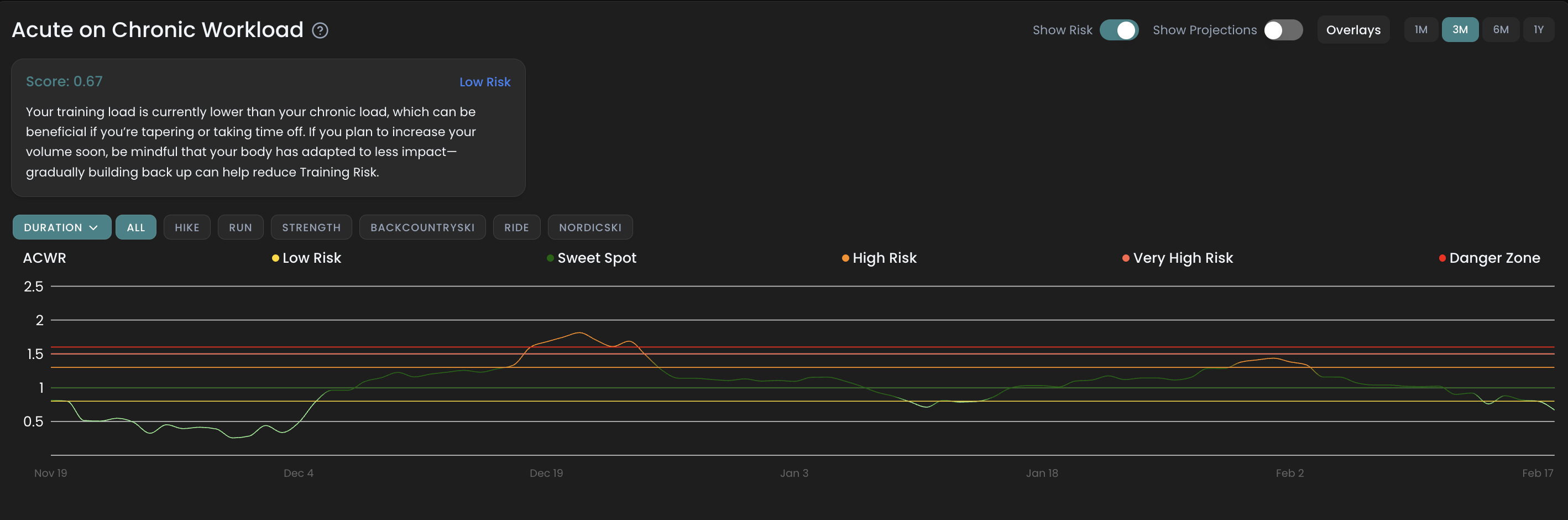Image resolution: width=1568 pixels, height=520 pixels.
Task: Choose the STRENGTH activity filter
Action: 311,227
